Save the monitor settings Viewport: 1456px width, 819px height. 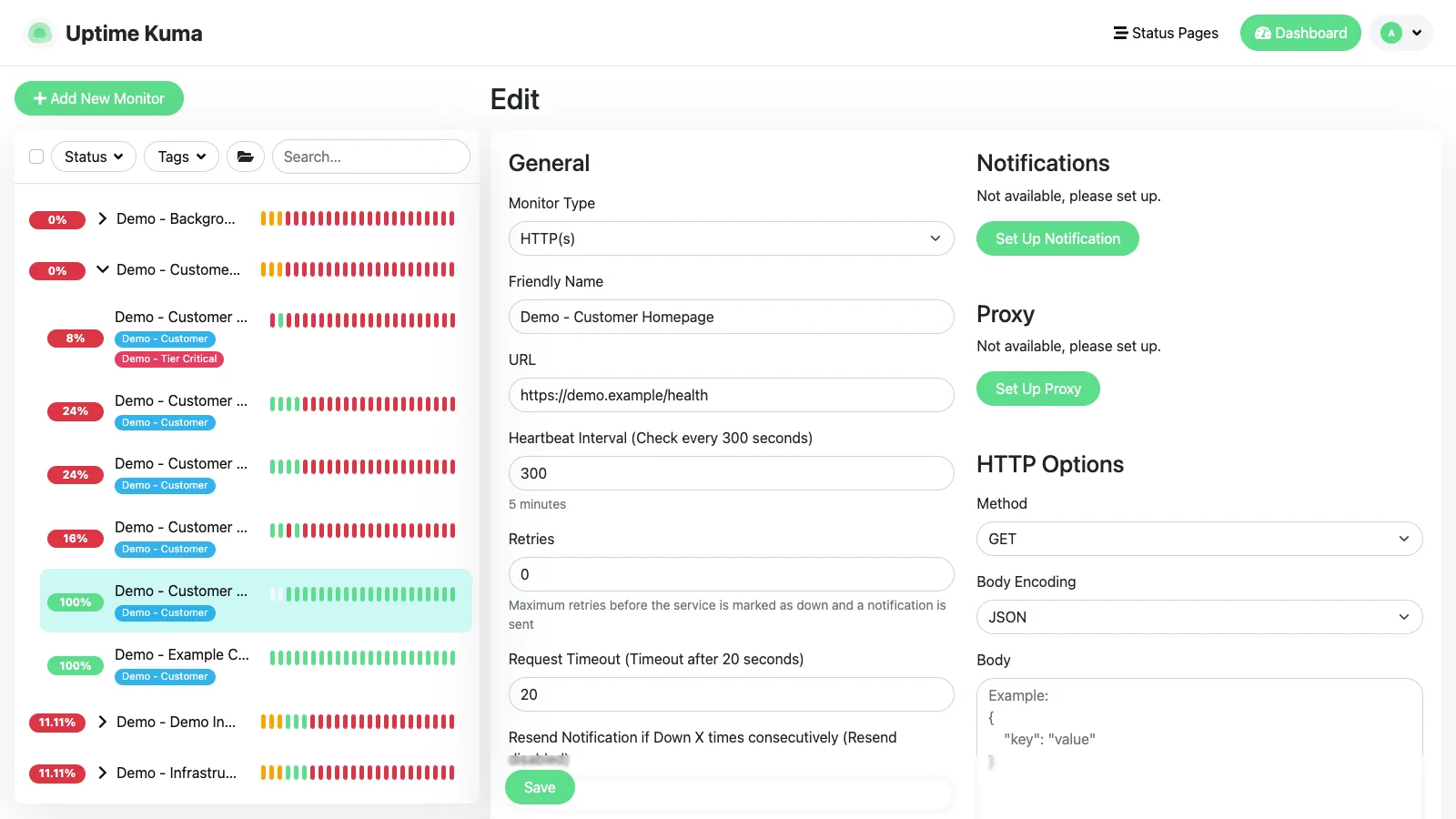pos(540,787)
